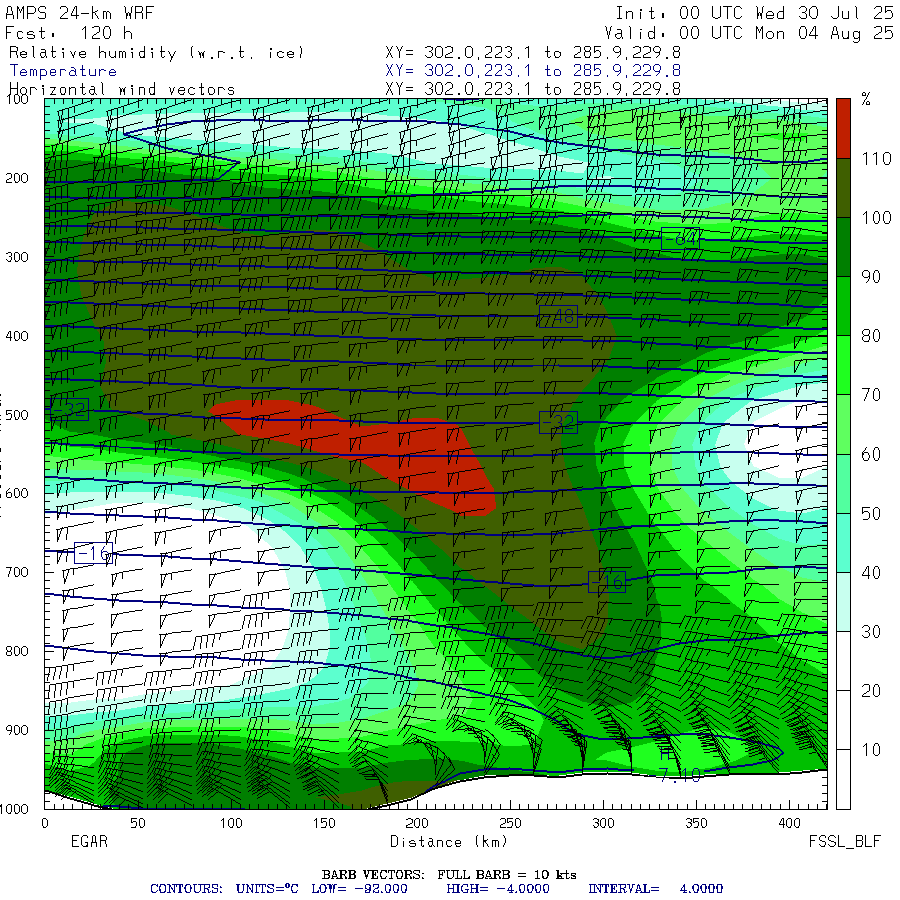Select the 500 pressure label on the y-axis
The width and height of the screenshot is (900, 900).
[x=17, y=415]
